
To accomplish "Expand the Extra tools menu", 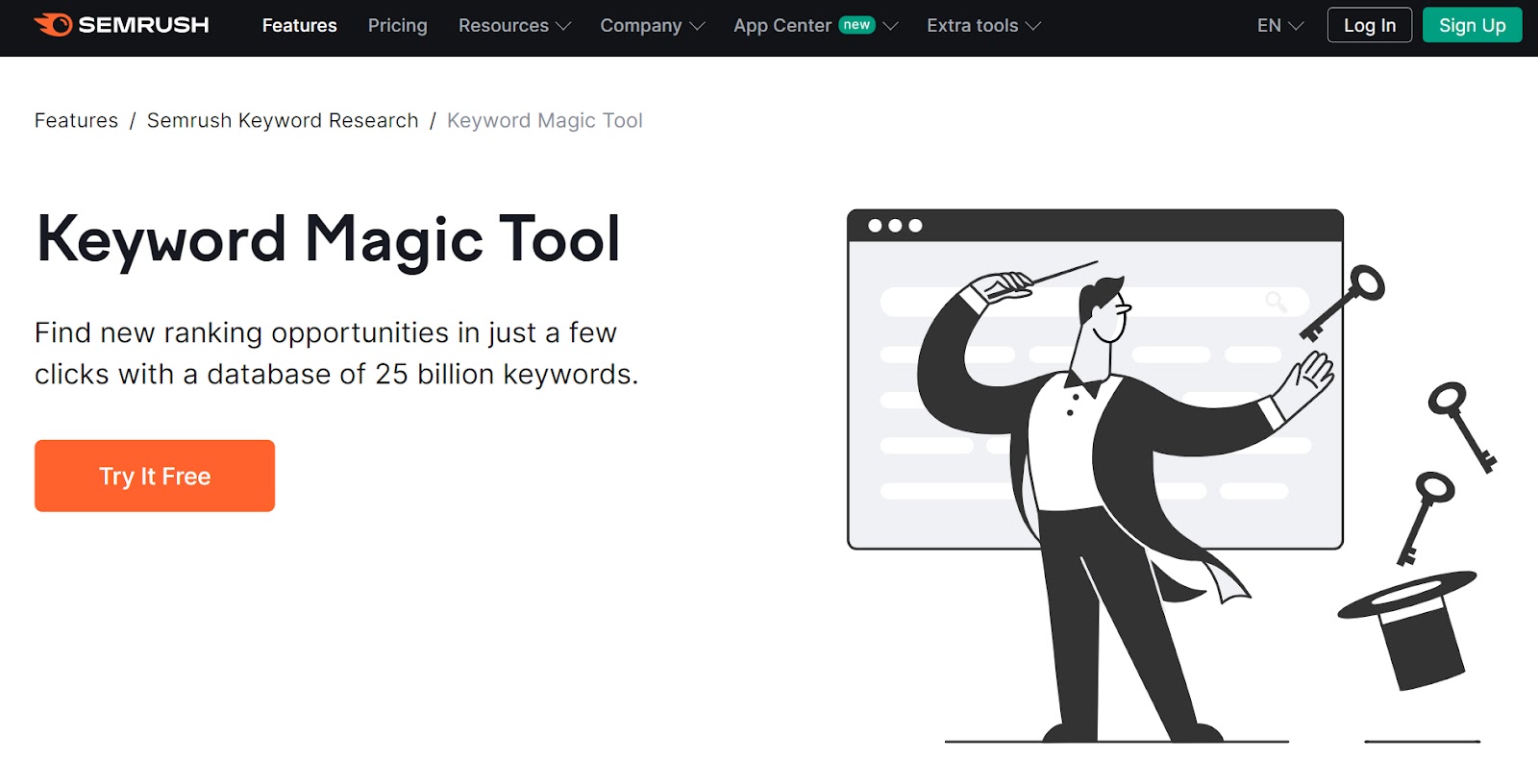I will [982, 26].
